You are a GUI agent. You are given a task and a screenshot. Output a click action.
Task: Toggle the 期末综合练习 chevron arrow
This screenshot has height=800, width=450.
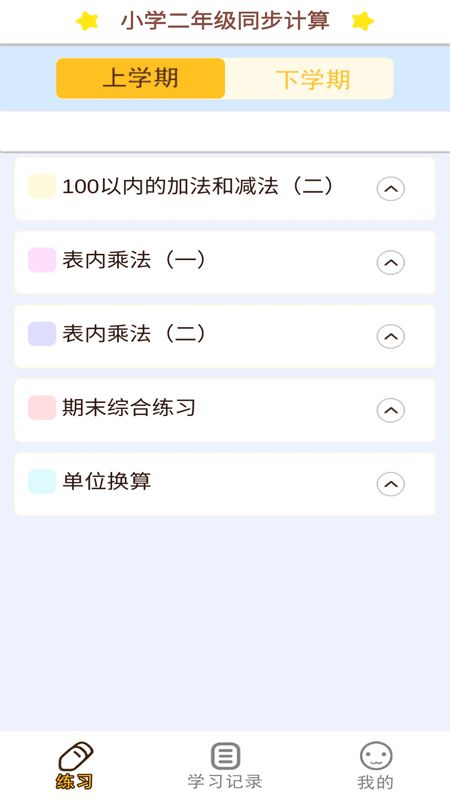point(390,410)
